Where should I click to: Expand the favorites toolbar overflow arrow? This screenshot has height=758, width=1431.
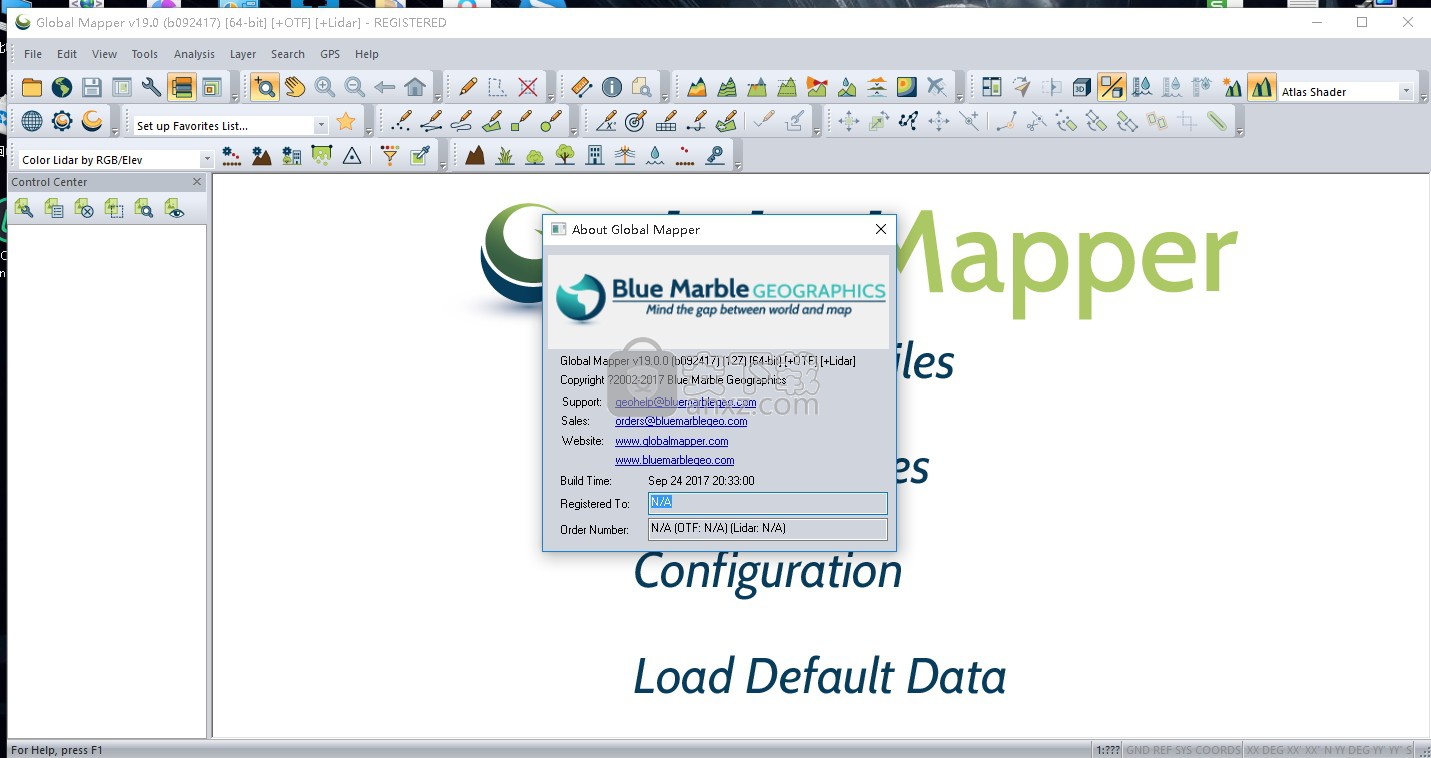[369, 131]
